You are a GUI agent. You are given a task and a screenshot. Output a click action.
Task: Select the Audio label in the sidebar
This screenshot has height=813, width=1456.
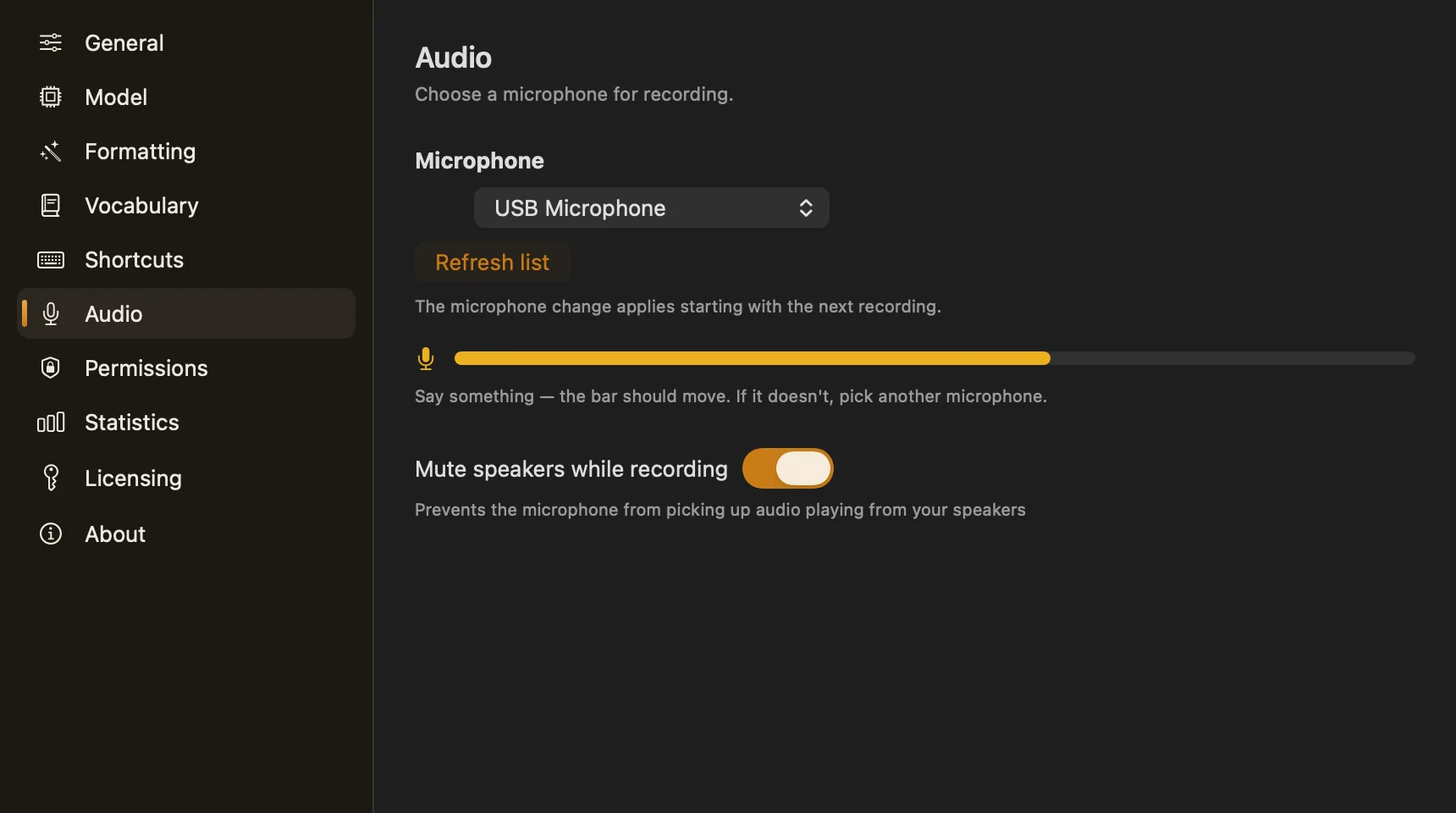(113, 313)
